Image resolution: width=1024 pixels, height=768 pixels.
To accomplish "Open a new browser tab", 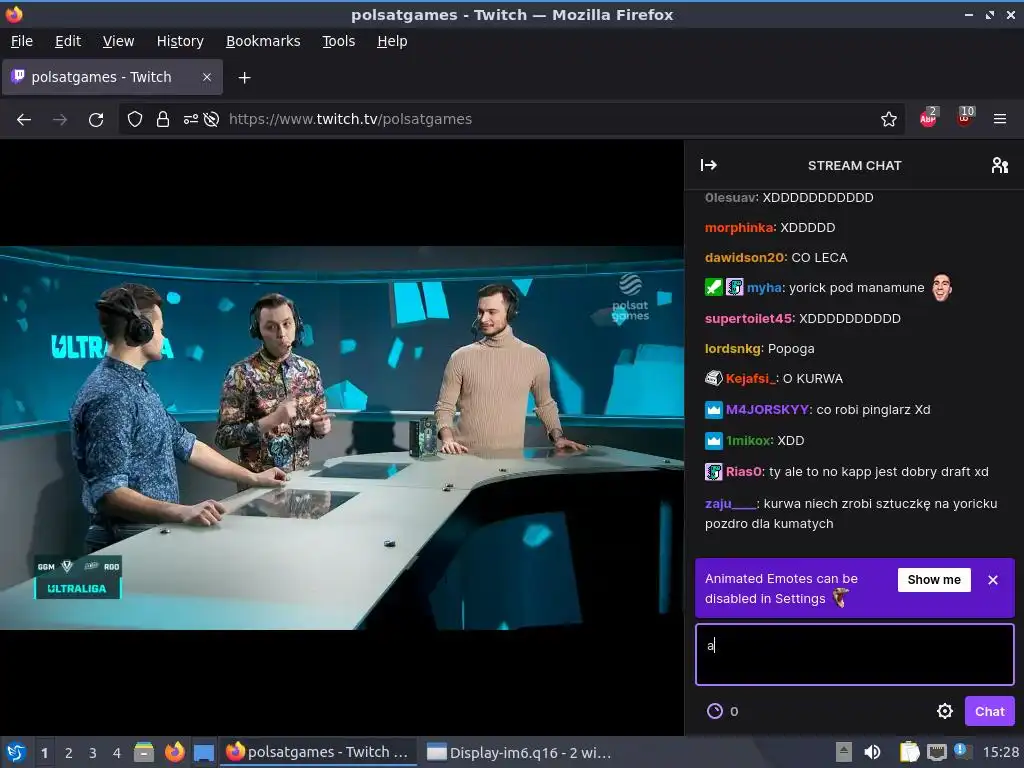I will pos(244,78).
